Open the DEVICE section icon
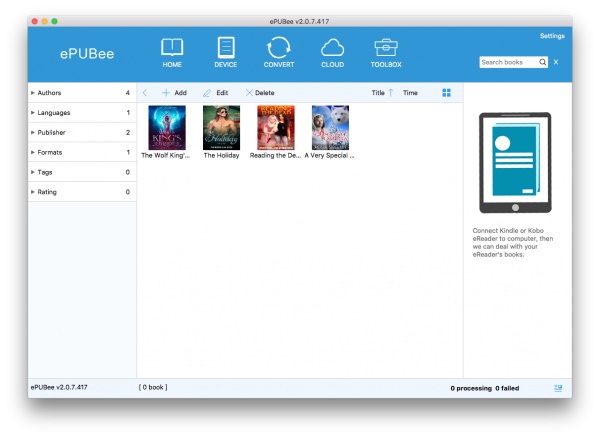The height and width of the screenshot is (438, 600). click(226, 47)
